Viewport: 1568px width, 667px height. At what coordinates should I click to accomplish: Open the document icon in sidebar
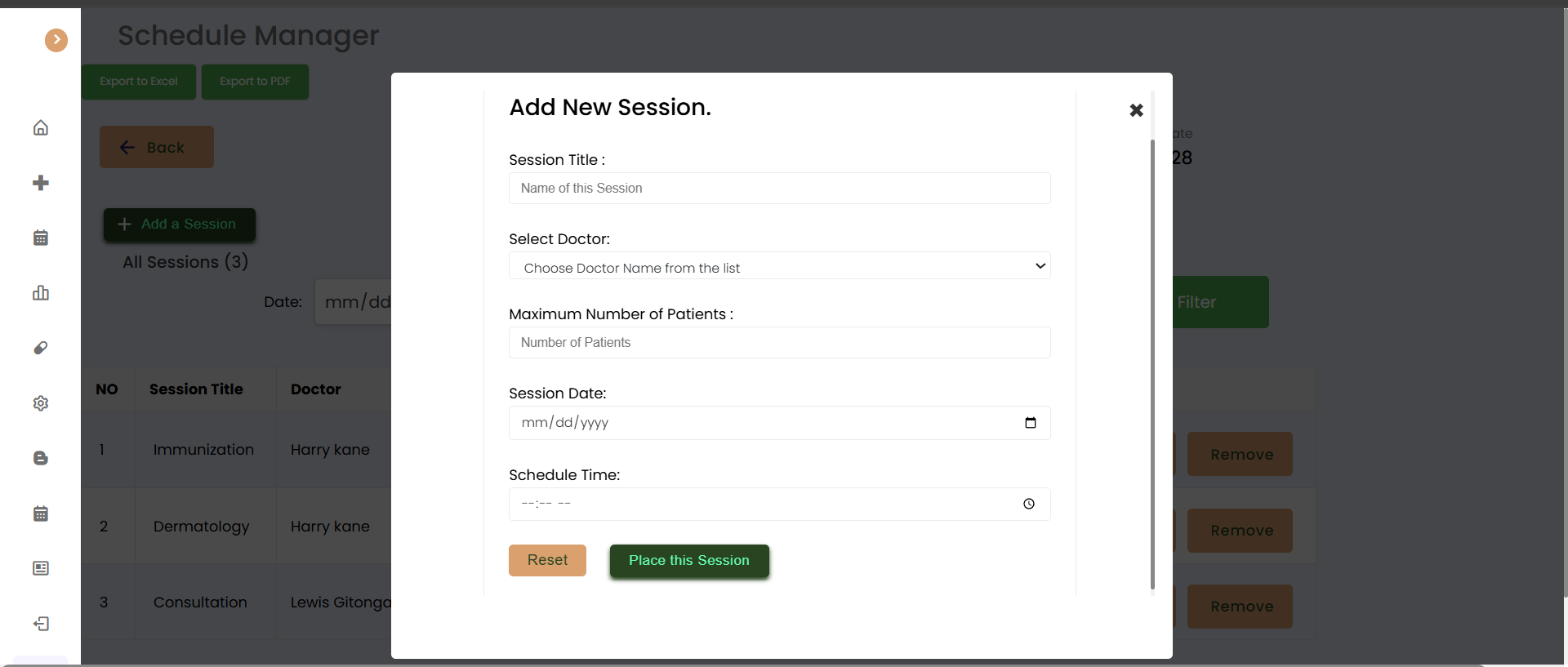[x=41, y=458]
